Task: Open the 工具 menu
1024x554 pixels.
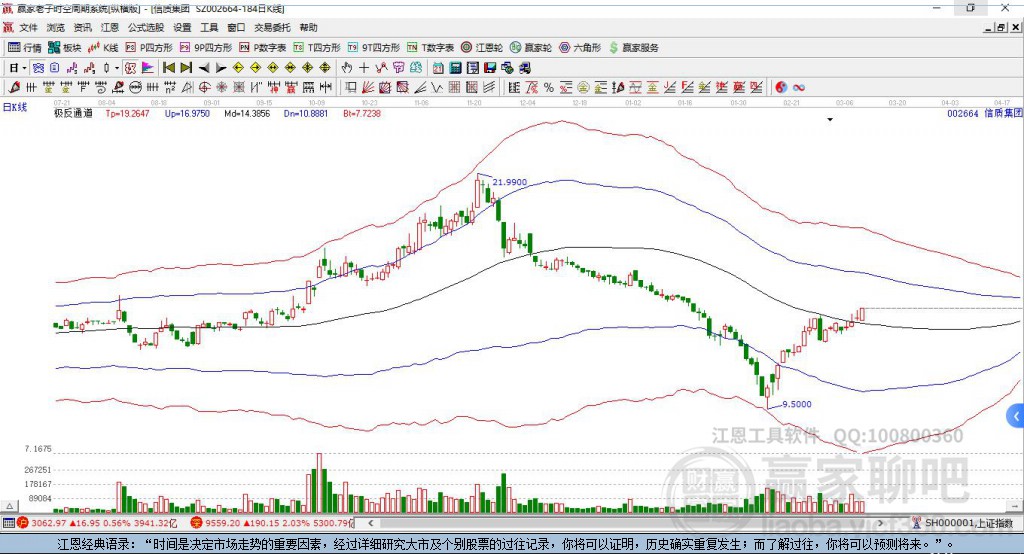Action: (209, 27)
